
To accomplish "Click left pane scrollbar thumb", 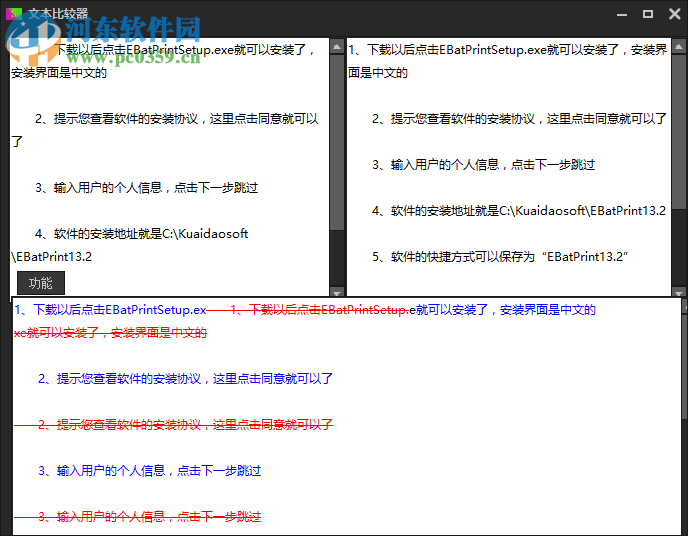I will 337,142.
